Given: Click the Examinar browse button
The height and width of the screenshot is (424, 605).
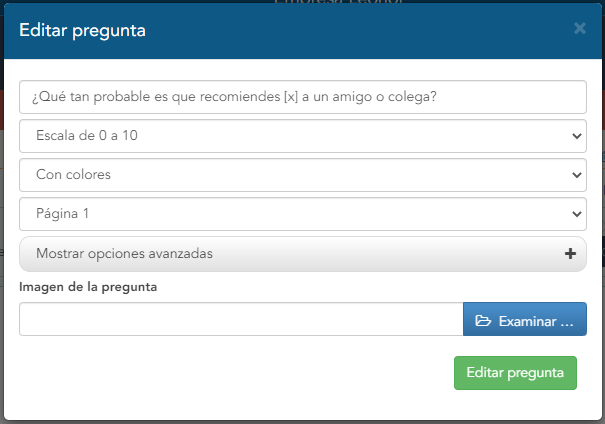Looking at the screenshot, I should 525,319.
